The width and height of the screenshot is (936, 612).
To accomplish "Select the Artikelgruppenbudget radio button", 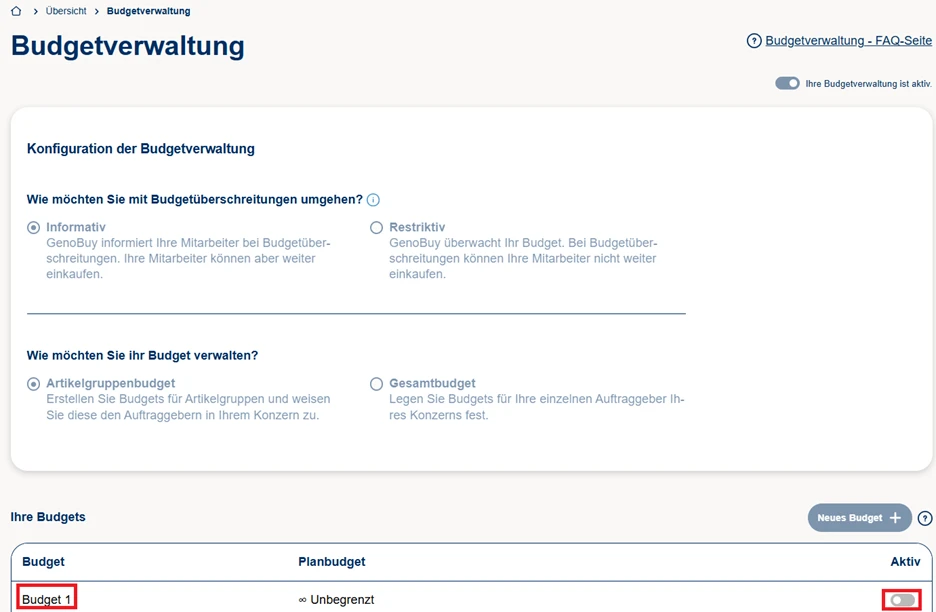I will [x=34, y=384].
